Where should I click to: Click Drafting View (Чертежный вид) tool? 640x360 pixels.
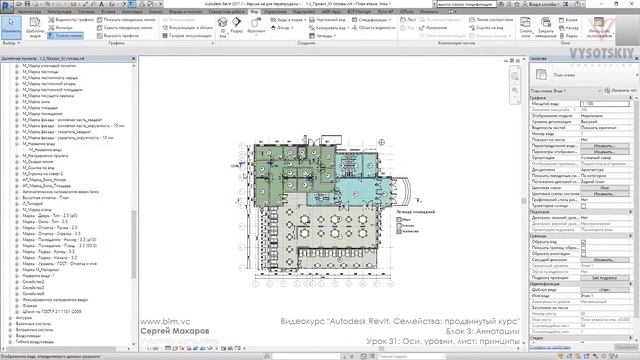click(x=327, y=20)
